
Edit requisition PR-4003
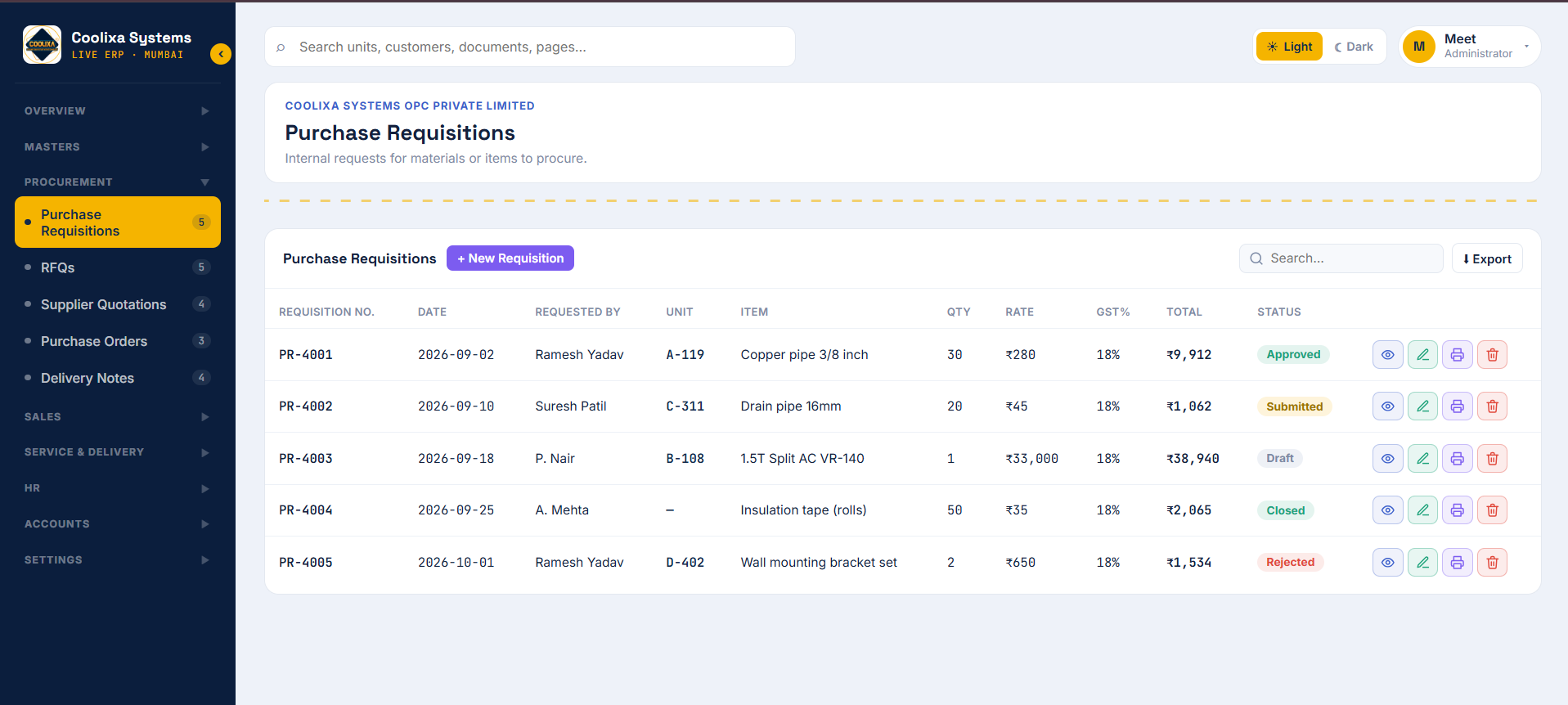coord(1423,459)
